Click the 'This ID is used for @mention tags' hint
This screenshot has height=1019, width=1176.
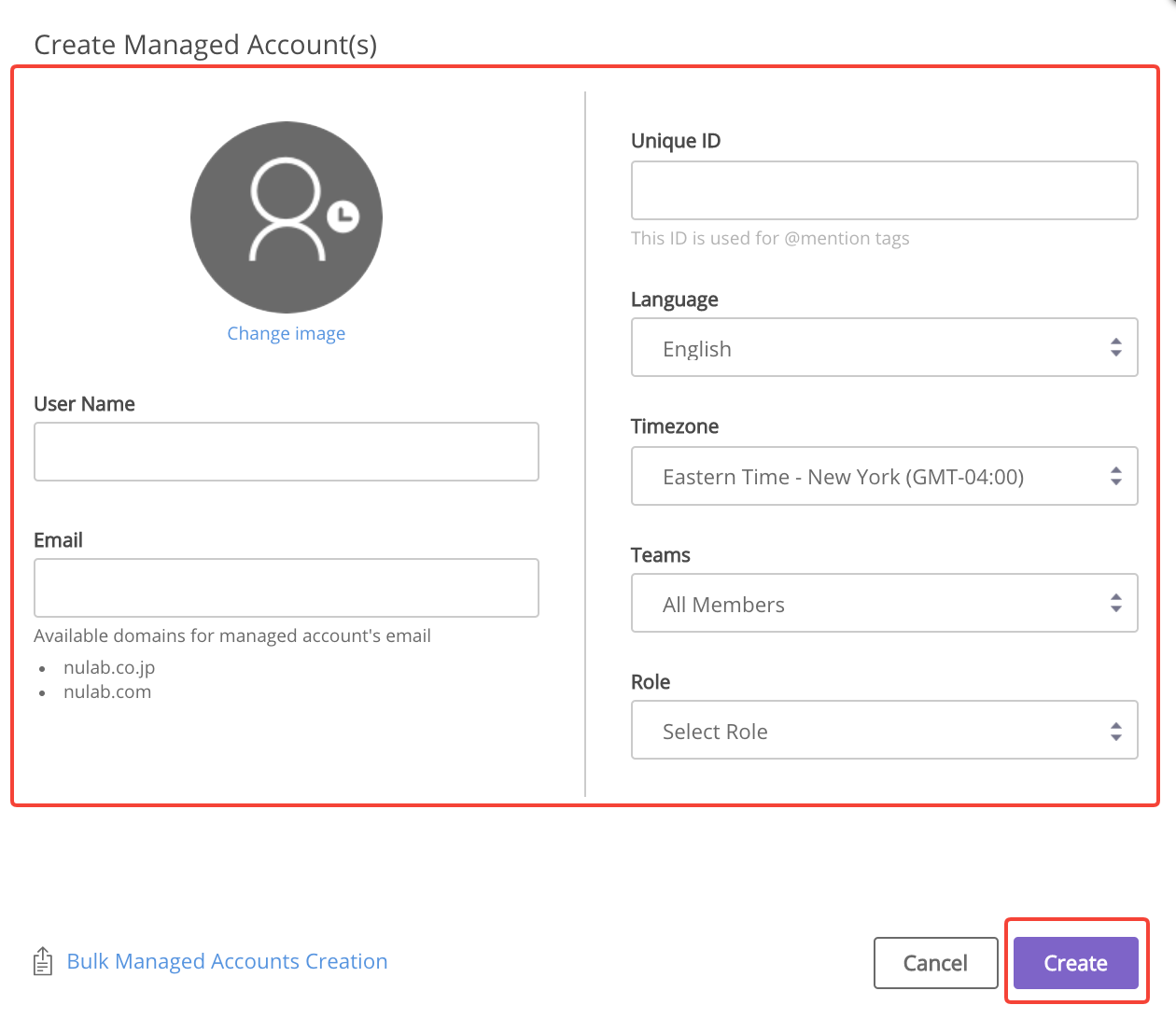[770, 238]
